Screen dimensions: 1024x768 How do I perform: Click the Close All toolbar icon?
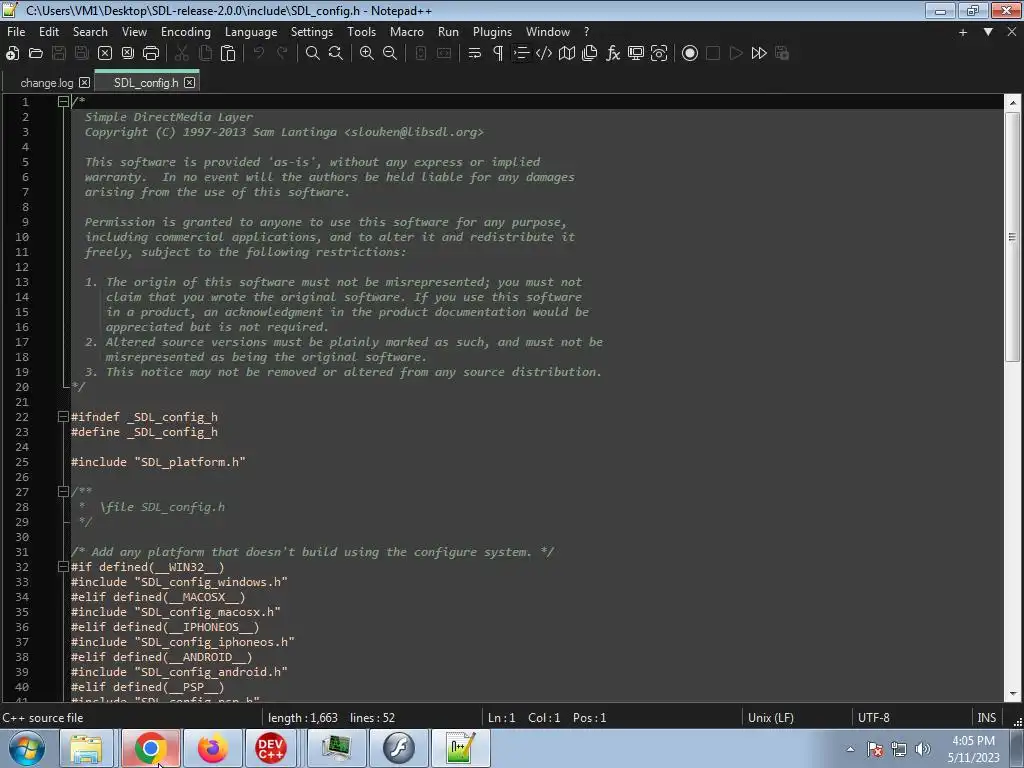pos(128,54)
